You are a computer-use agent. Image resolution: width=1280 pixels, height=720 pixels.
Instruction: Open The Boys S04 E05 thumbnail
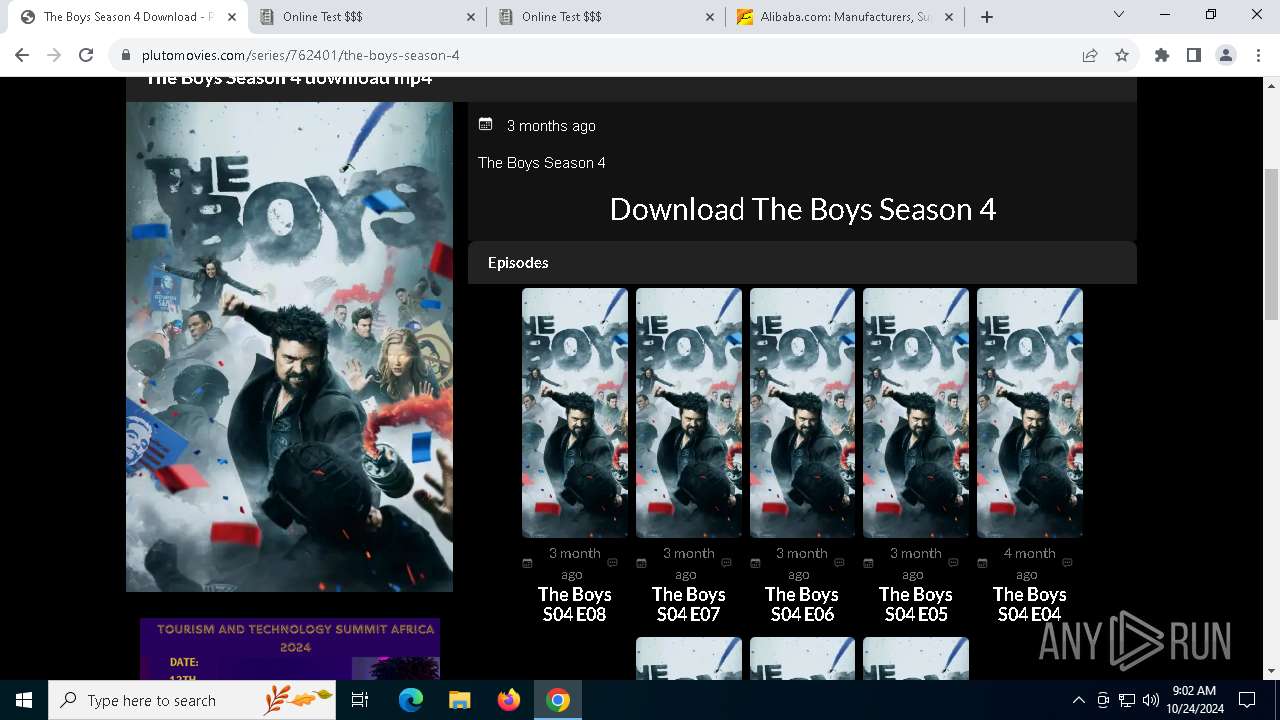click(x=916, y=413)
